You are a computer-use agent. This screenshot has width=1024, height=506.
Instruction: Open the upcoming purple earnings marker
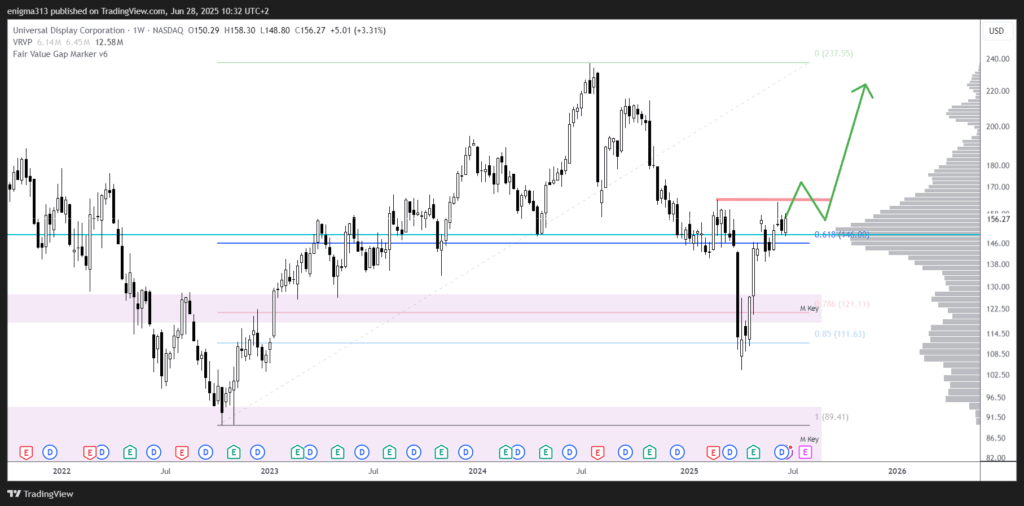(x=805, y=451)
